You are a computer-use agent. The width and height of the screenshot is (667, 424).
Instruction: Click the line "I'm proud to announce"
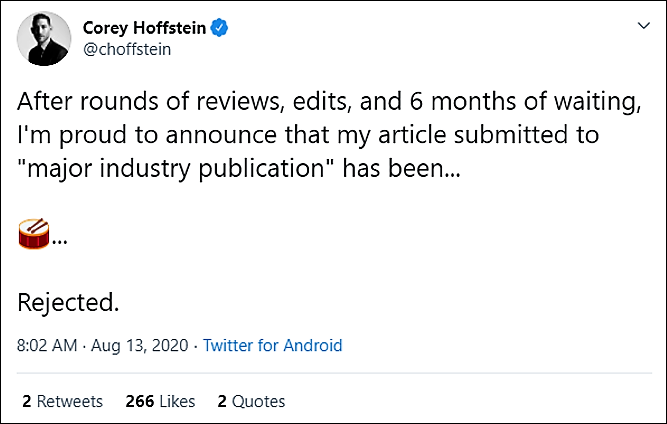pos(308,135)
